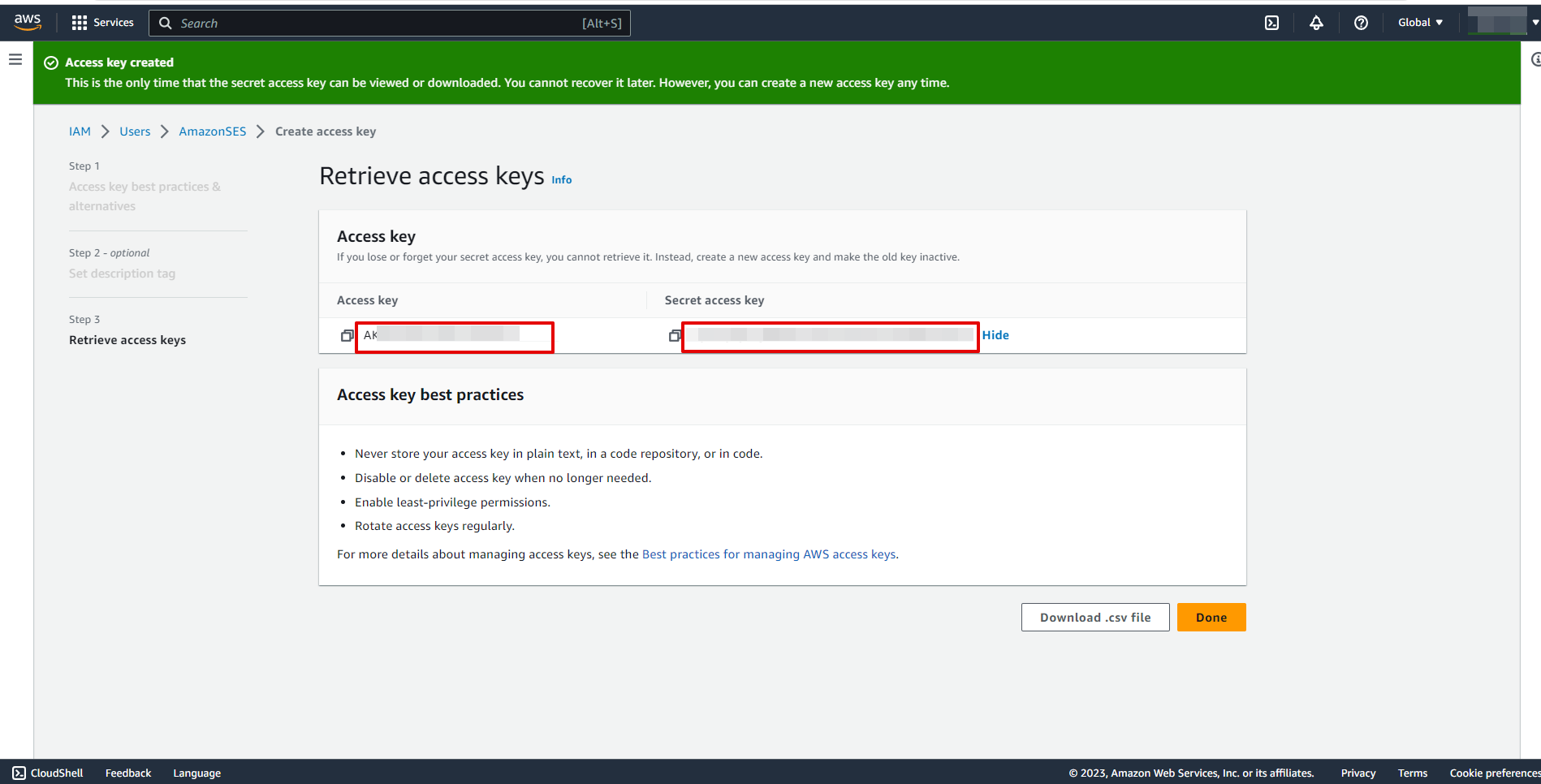Image resolution: width=1541 pixels, height=784 pixels.
Task: Open the CloudShell icon in top bar
Action: [1271, 23]
